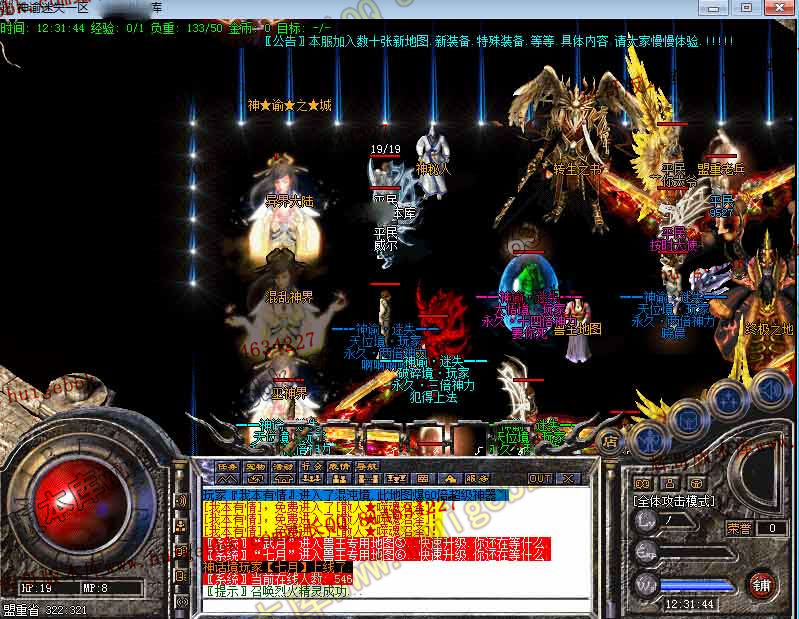Click the third small icon above attack mode

[x=697, y=483]
